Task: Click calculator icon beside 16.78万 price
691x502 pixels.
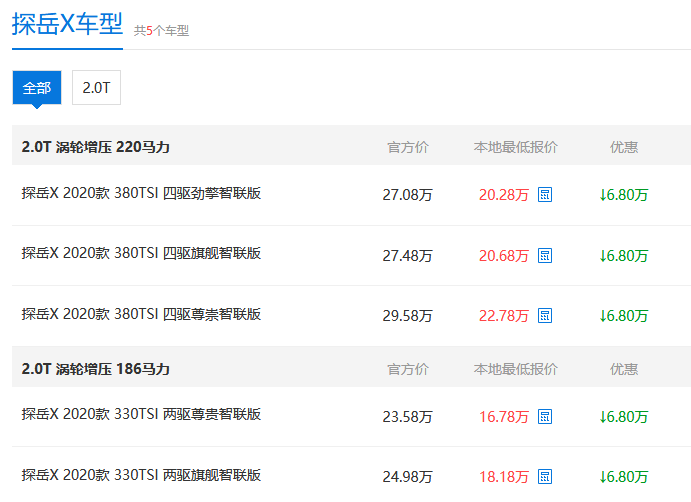Action: (545, 416)
